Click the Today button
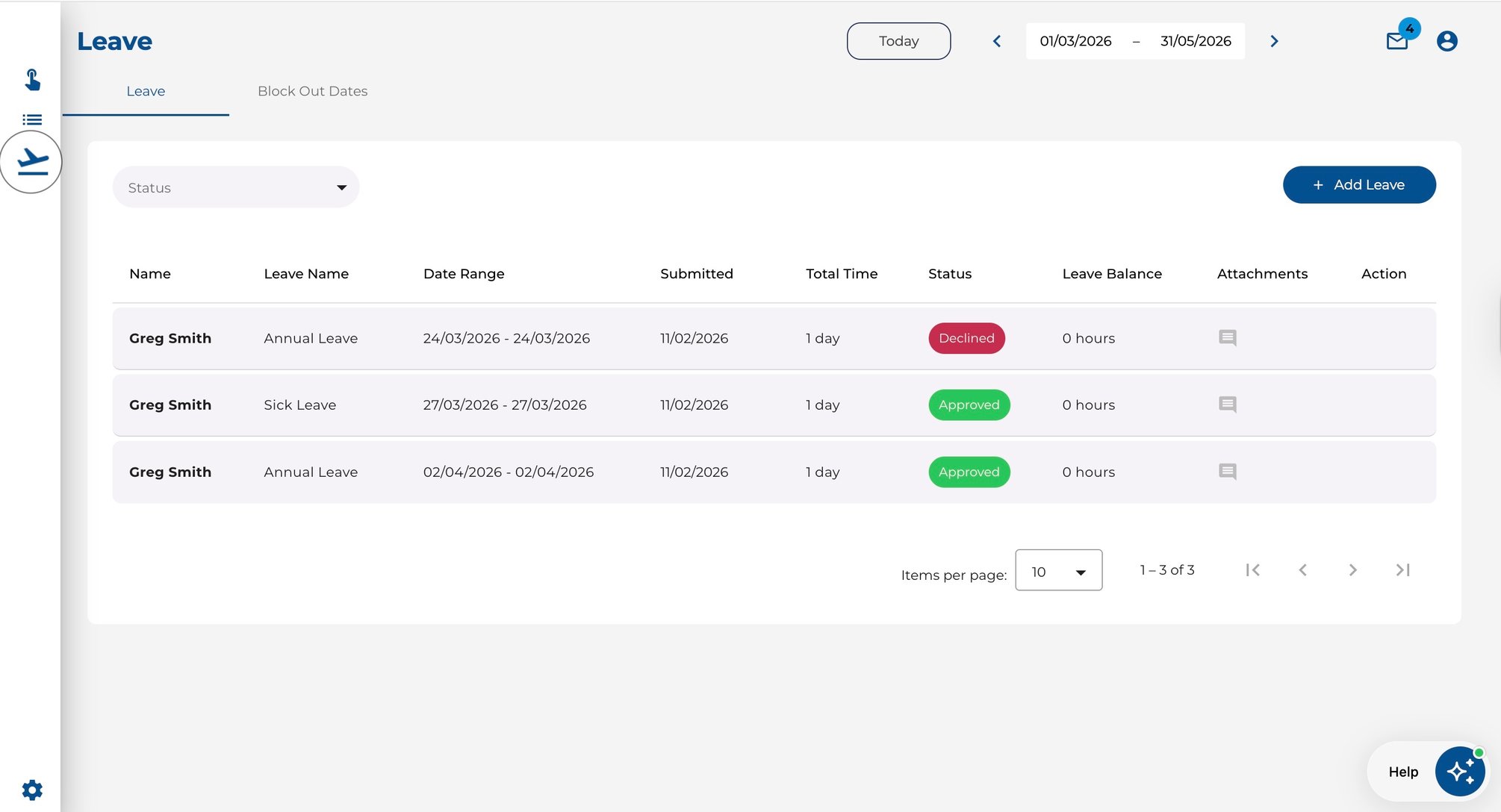Image resolution: width=1501 pixels, height=812 pixels. (x=898, y=41)
